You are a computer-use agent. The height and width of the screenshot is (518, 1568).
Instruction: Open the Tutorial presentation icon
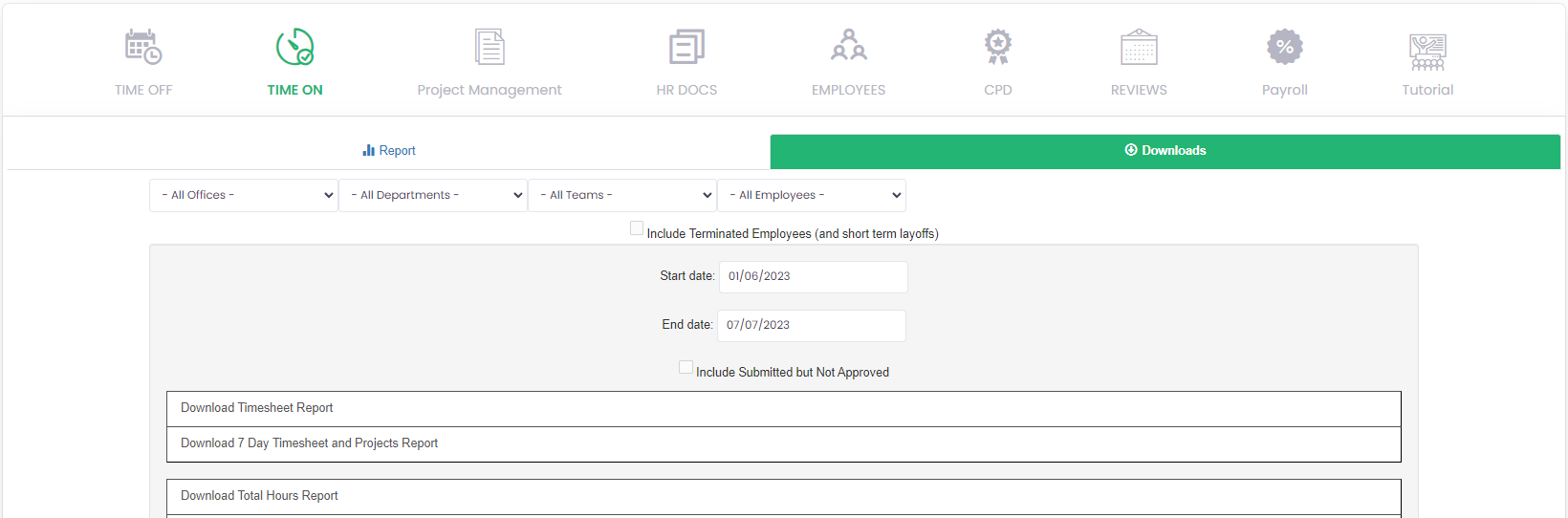tap(1427, 52)
